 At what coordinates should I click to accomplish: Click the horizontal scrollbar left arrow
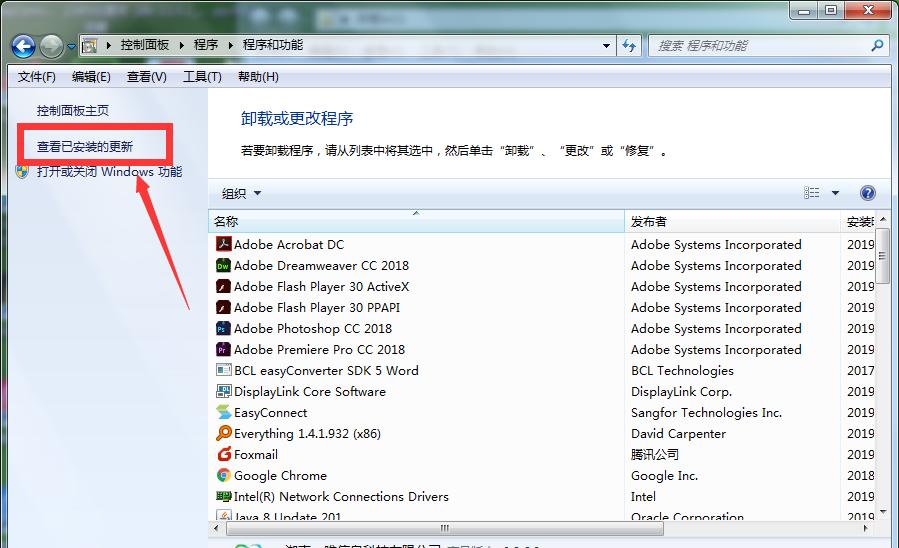(x=216, y=528)
